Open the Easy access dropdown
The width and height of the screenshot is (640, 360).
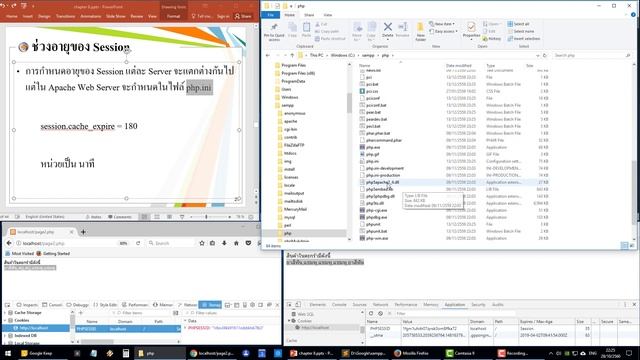(x=443, y=31)
